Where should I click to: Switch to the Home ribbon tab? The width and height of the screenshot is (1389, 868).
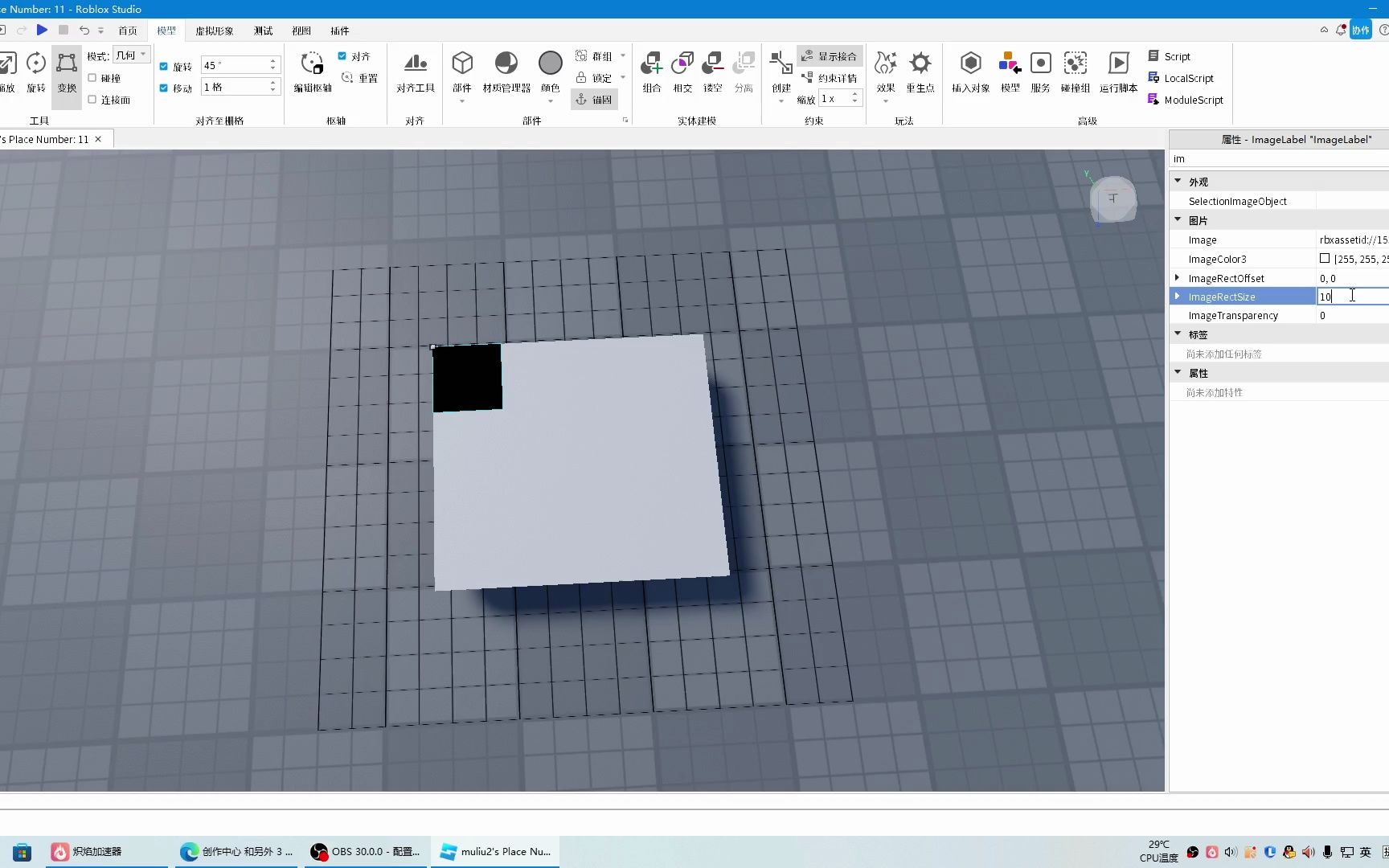[128, 31]
